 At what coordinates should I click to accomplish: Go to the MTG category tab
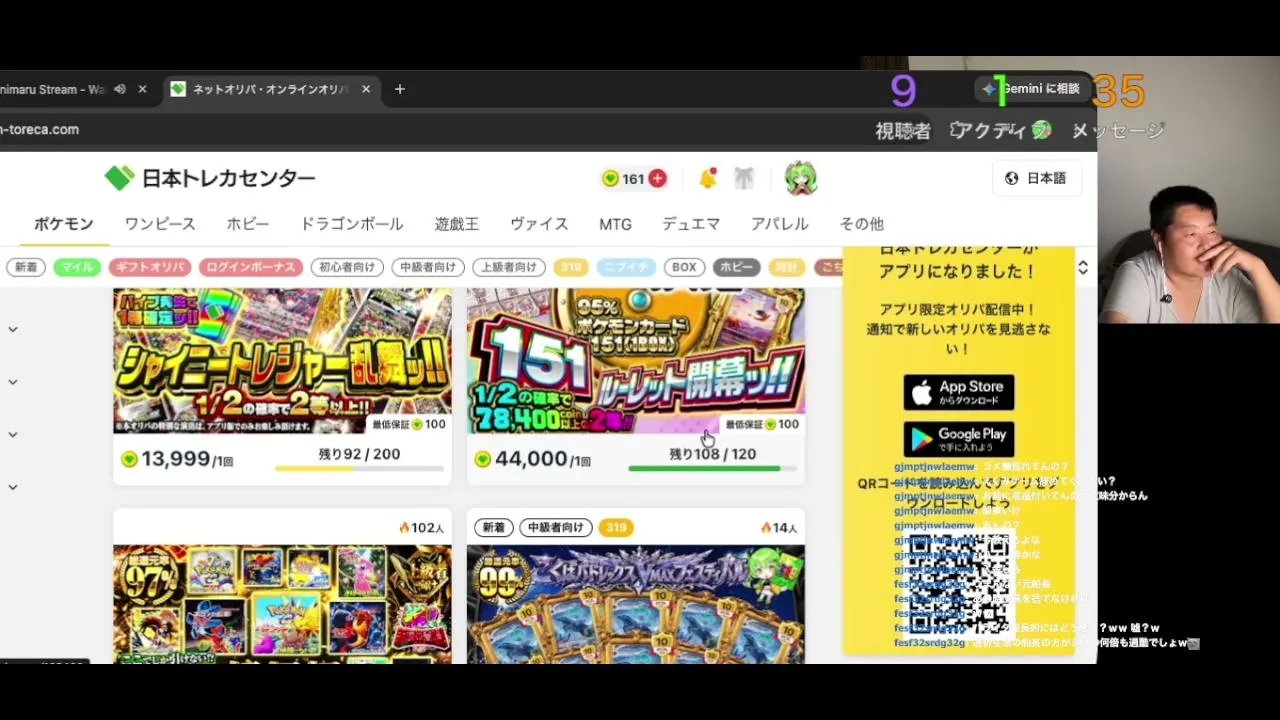click(x=615, y=224)
